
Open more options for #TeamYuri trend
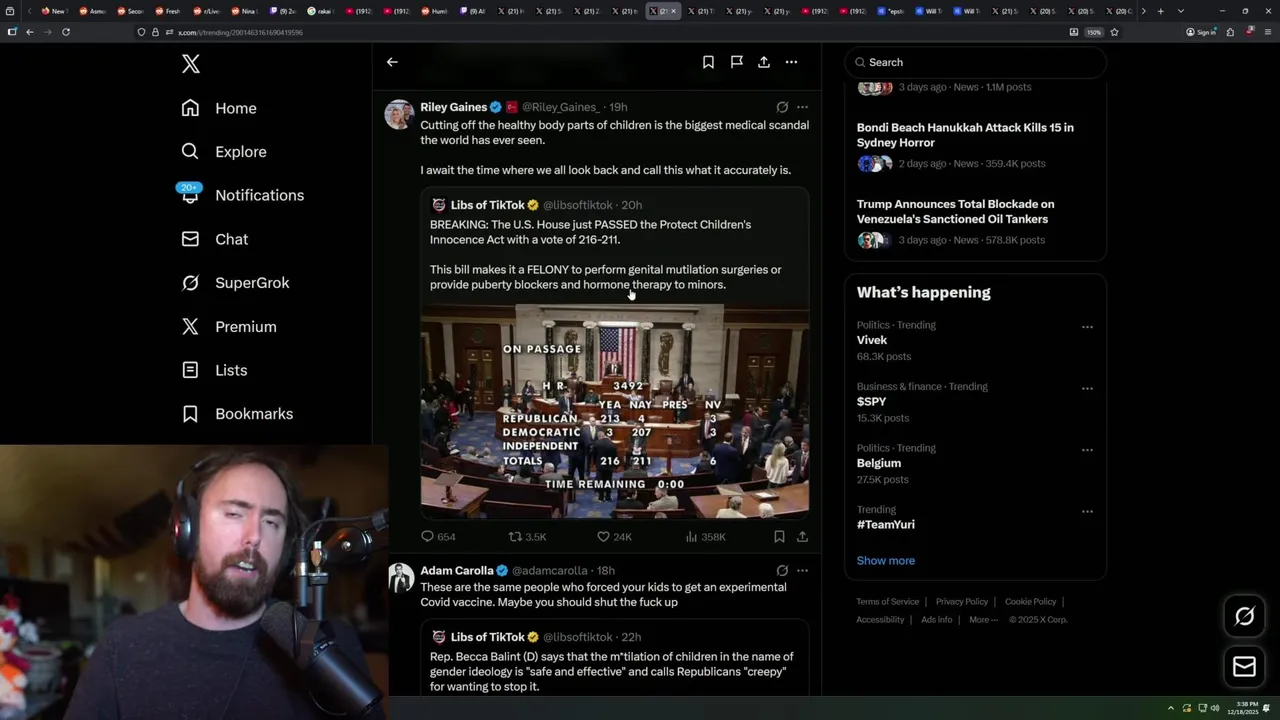1087,511
